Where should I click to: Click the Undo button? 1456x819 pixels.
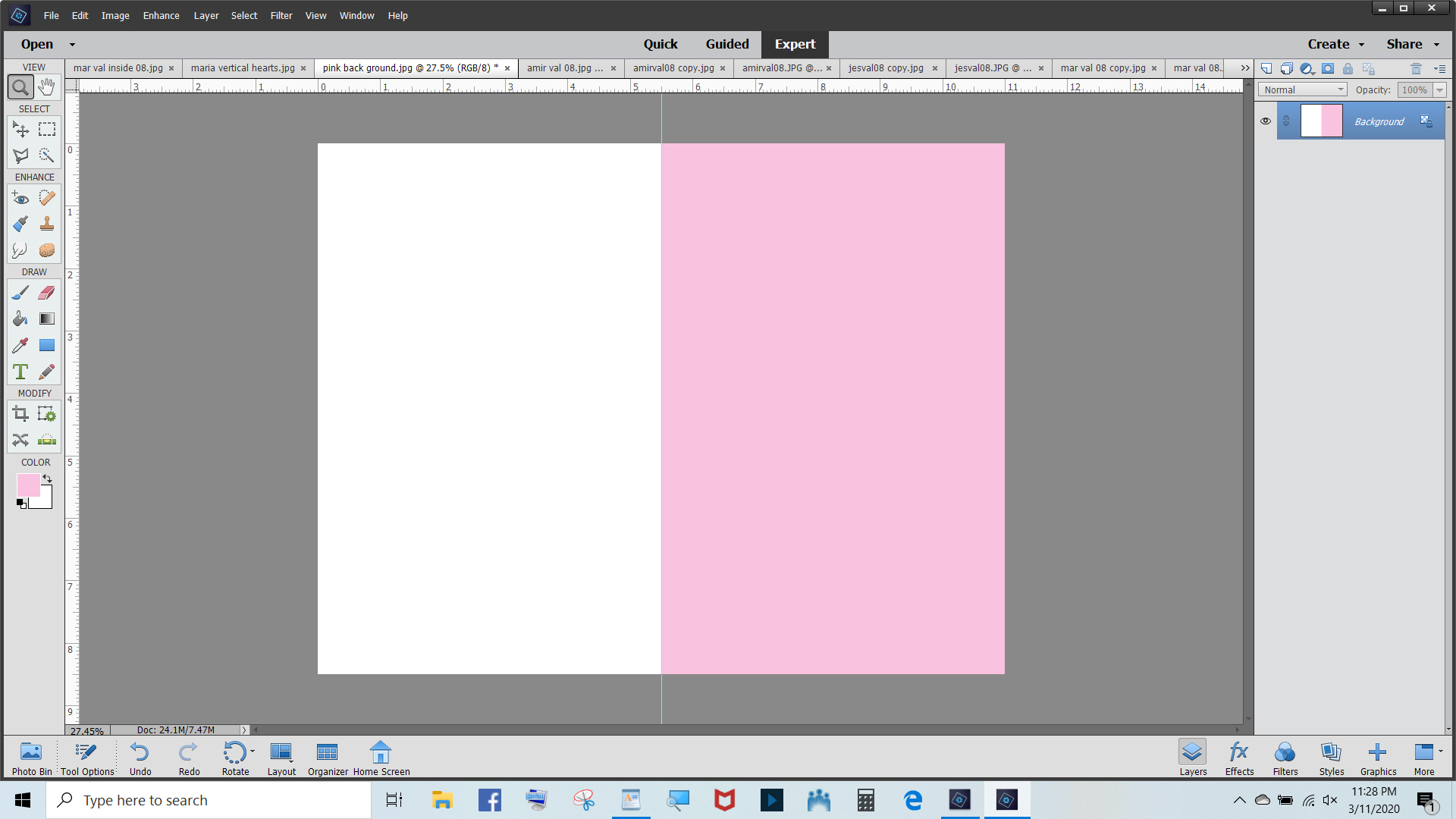pyautogui.click(x=140, y=757)
